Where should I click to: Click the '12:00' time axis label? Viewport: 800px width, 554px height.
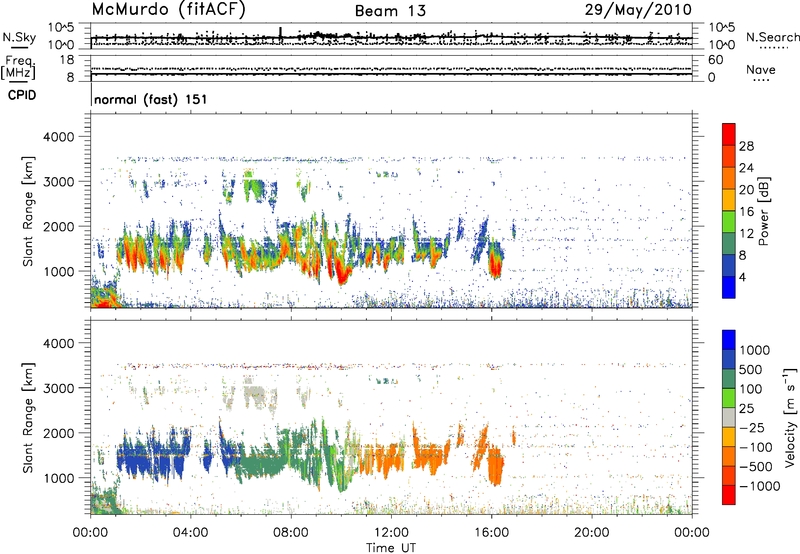pos(391,533)
